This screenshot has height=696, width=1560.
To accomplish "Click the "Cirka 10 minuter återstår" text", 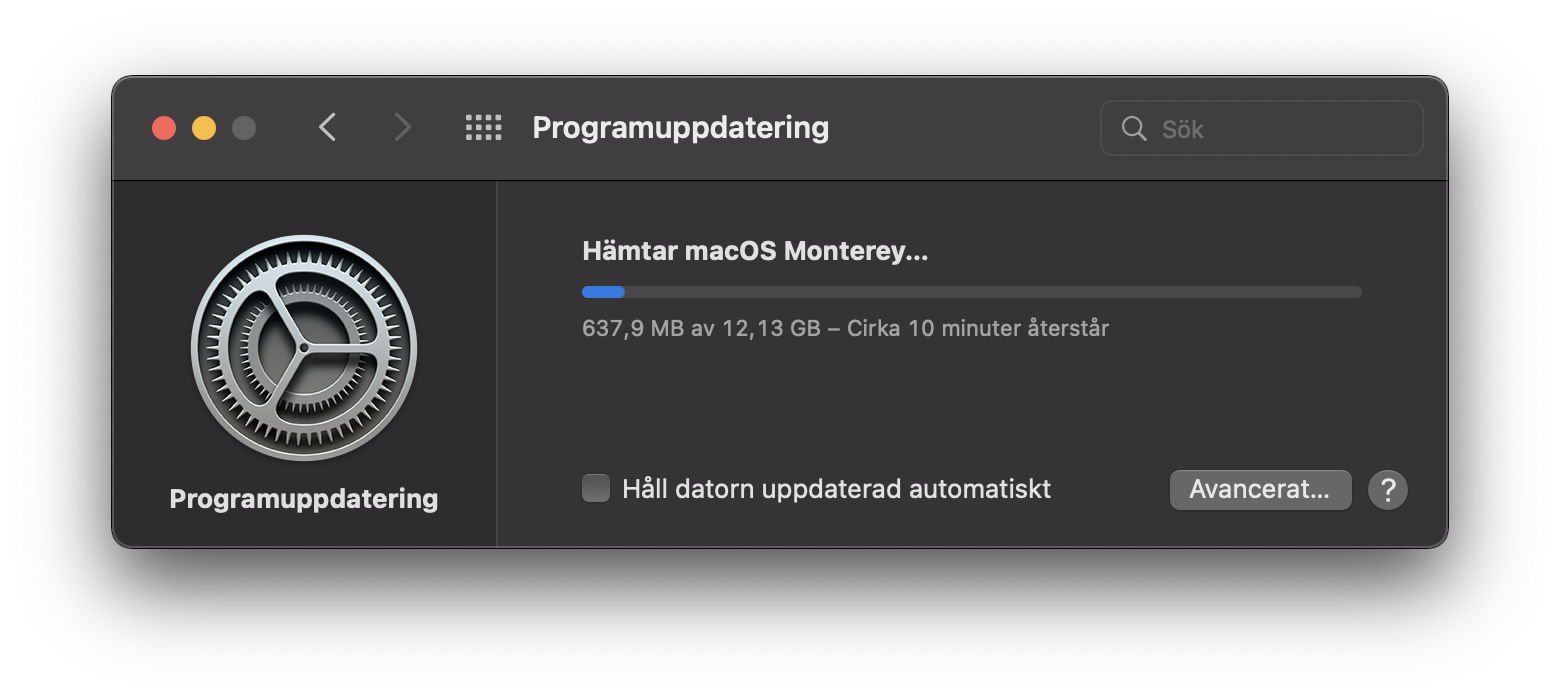I will 978,328.
